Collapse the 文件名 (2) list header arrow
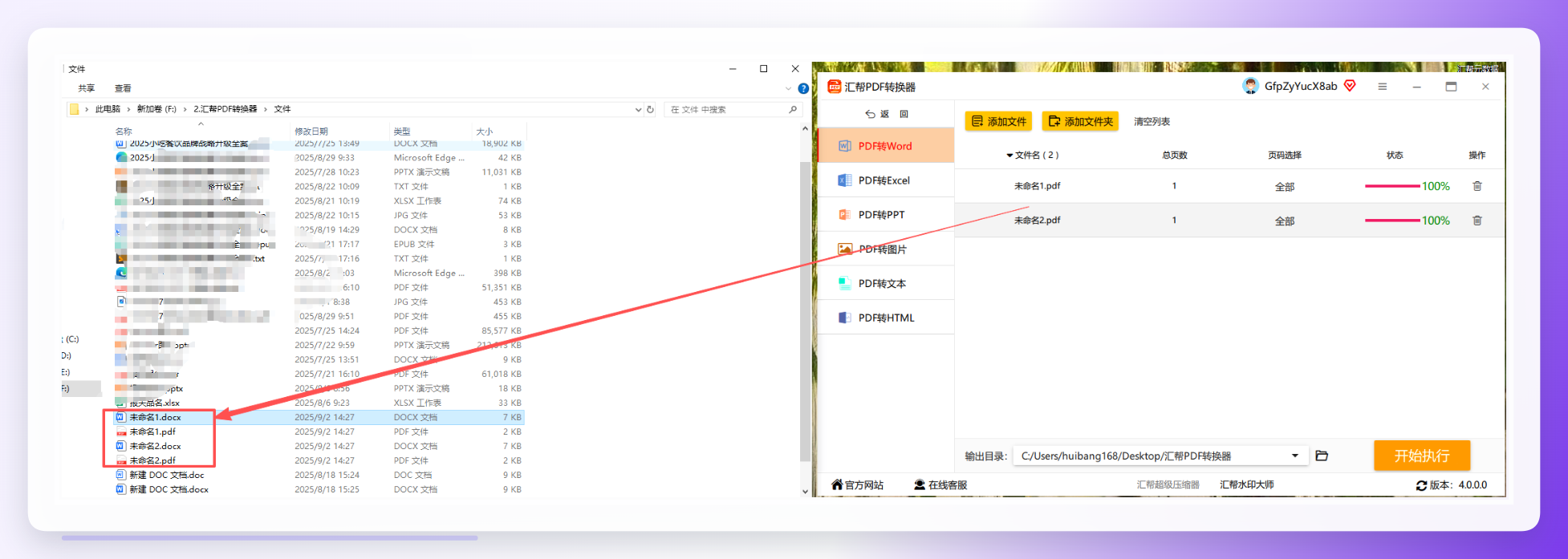 (1009, 156)
